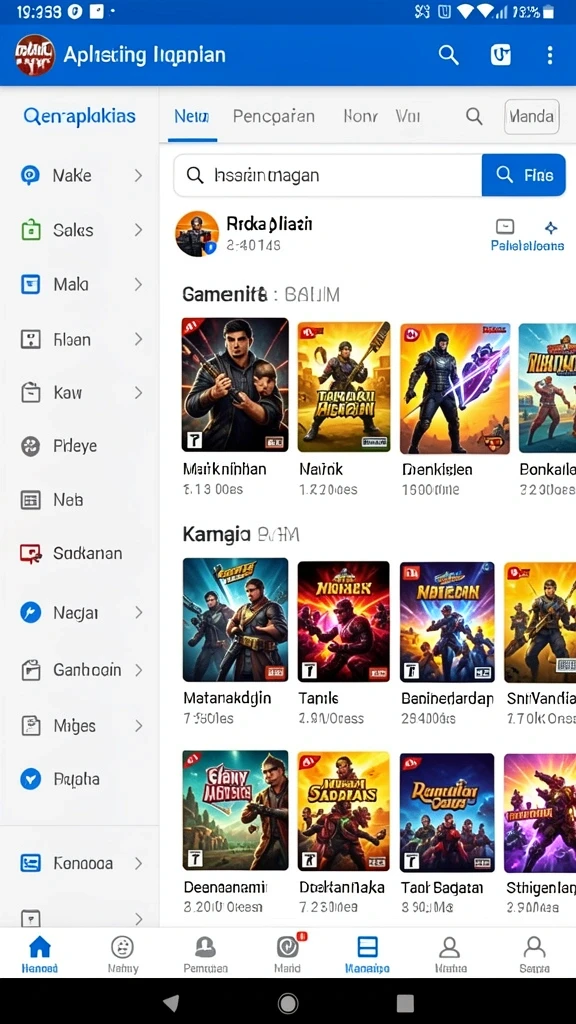Open the Naiırk game thumbnail
The width and height of the screenshot is (576, 1024).
(x=344, y=386)
